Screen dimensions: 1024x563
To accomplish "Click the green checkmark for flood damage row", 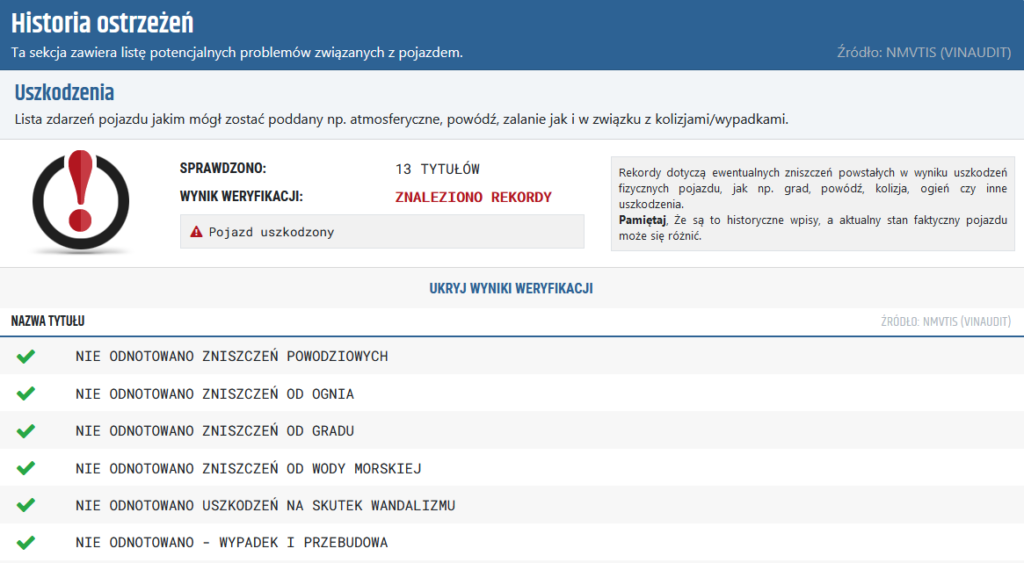I will [26, 356].
